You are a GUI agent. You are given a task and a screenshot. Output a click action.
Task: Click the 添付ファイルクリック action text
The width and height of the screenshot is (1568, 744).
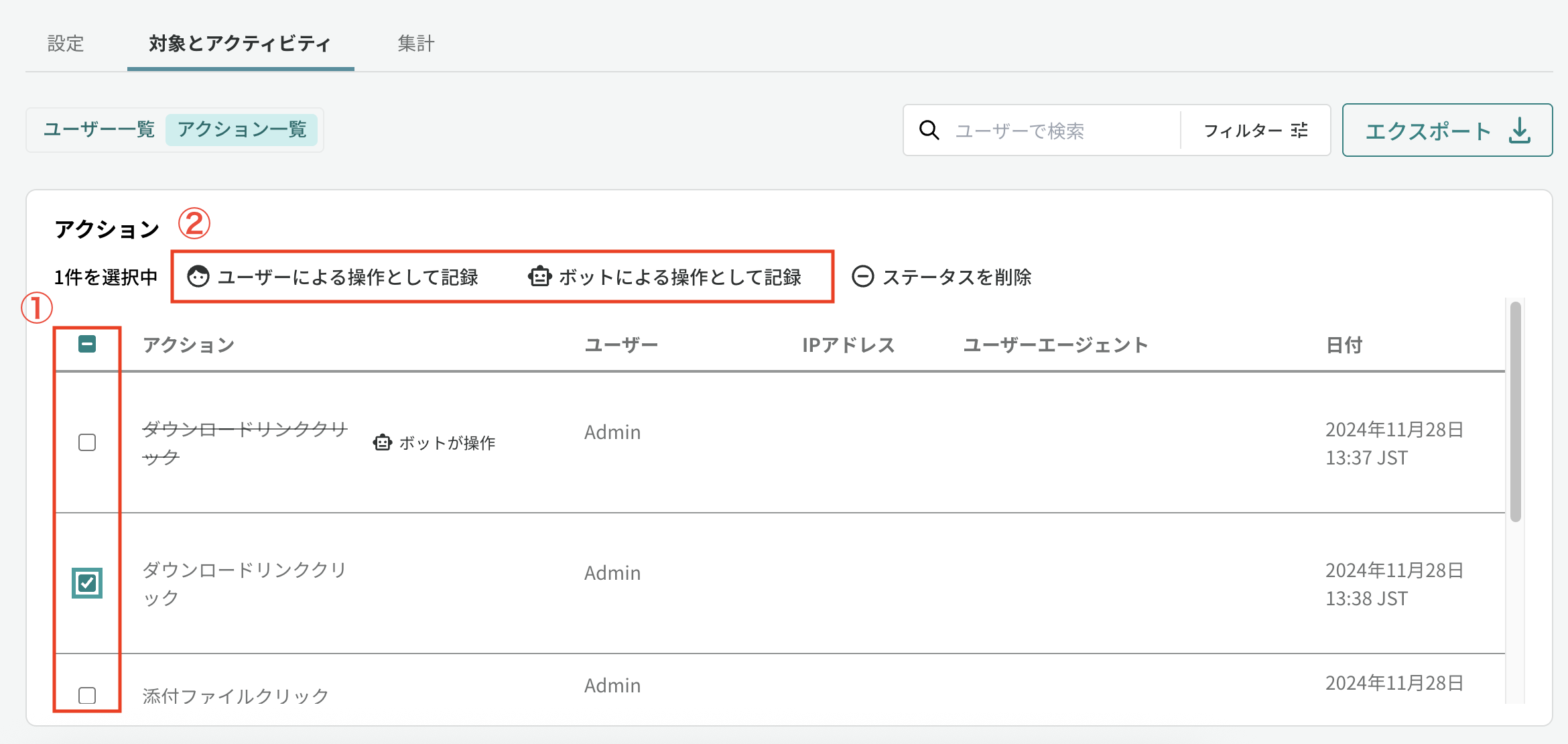(235, 696)
